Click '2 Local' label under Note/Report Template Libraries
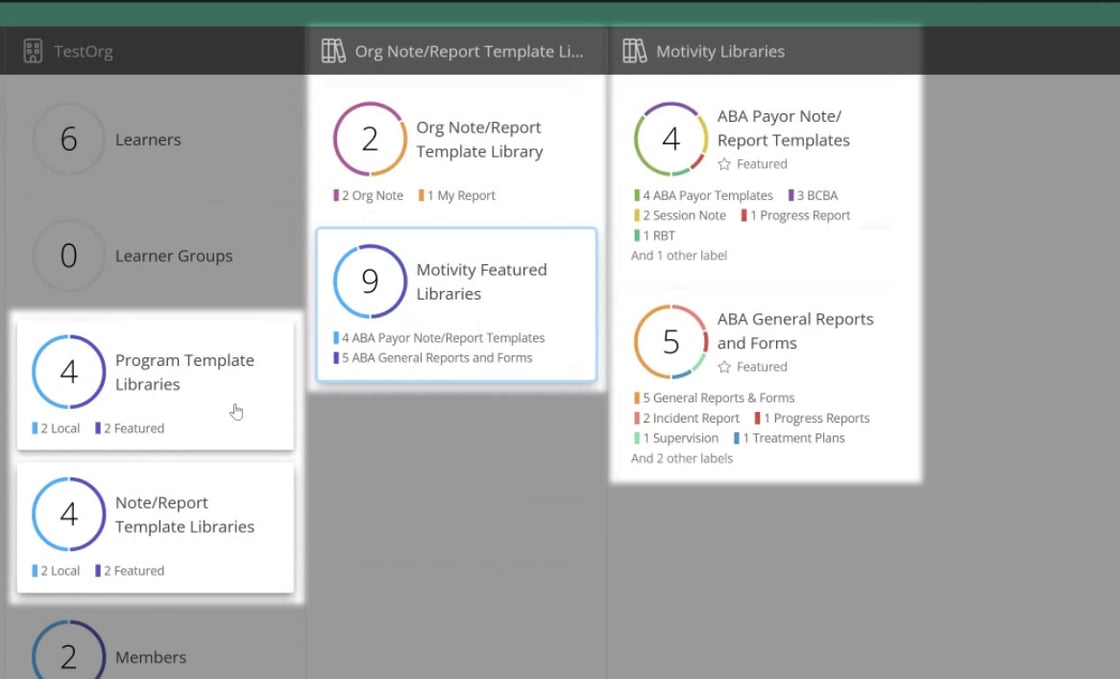The height and width of the screenshot is (679, 1120). point(56,571)
